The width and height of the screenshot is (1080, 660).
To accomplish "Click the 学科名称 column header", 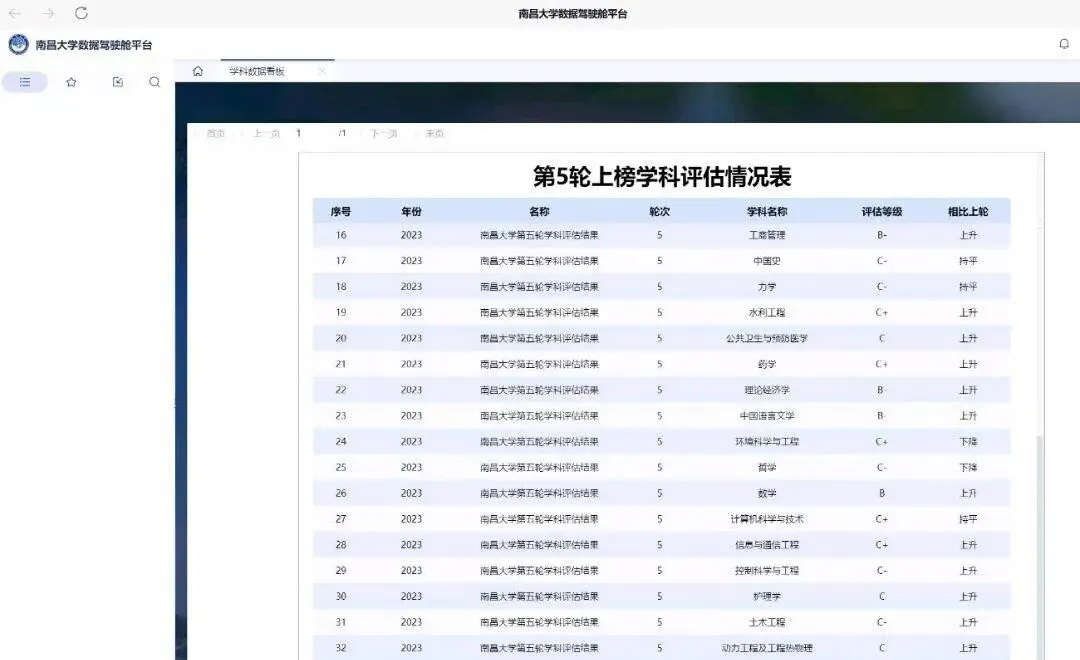I will [767, 212].
